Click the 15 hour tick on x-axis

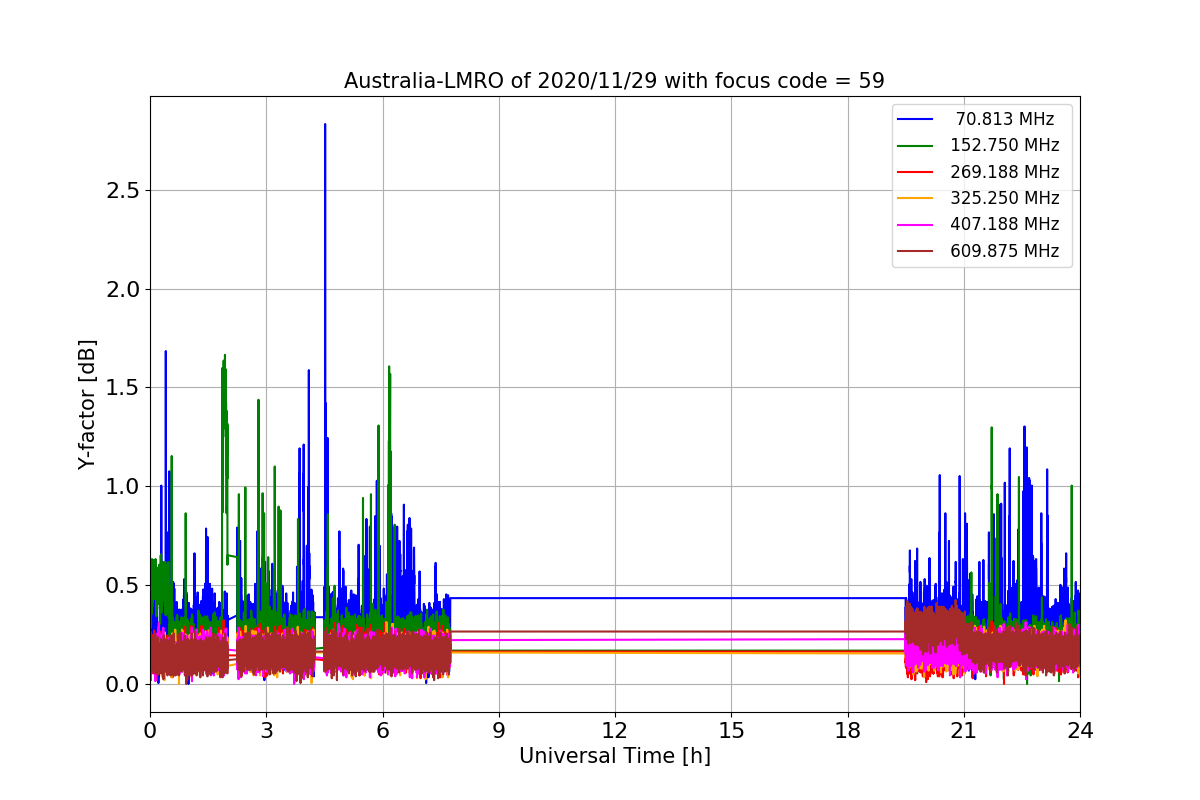pos(731,731)
